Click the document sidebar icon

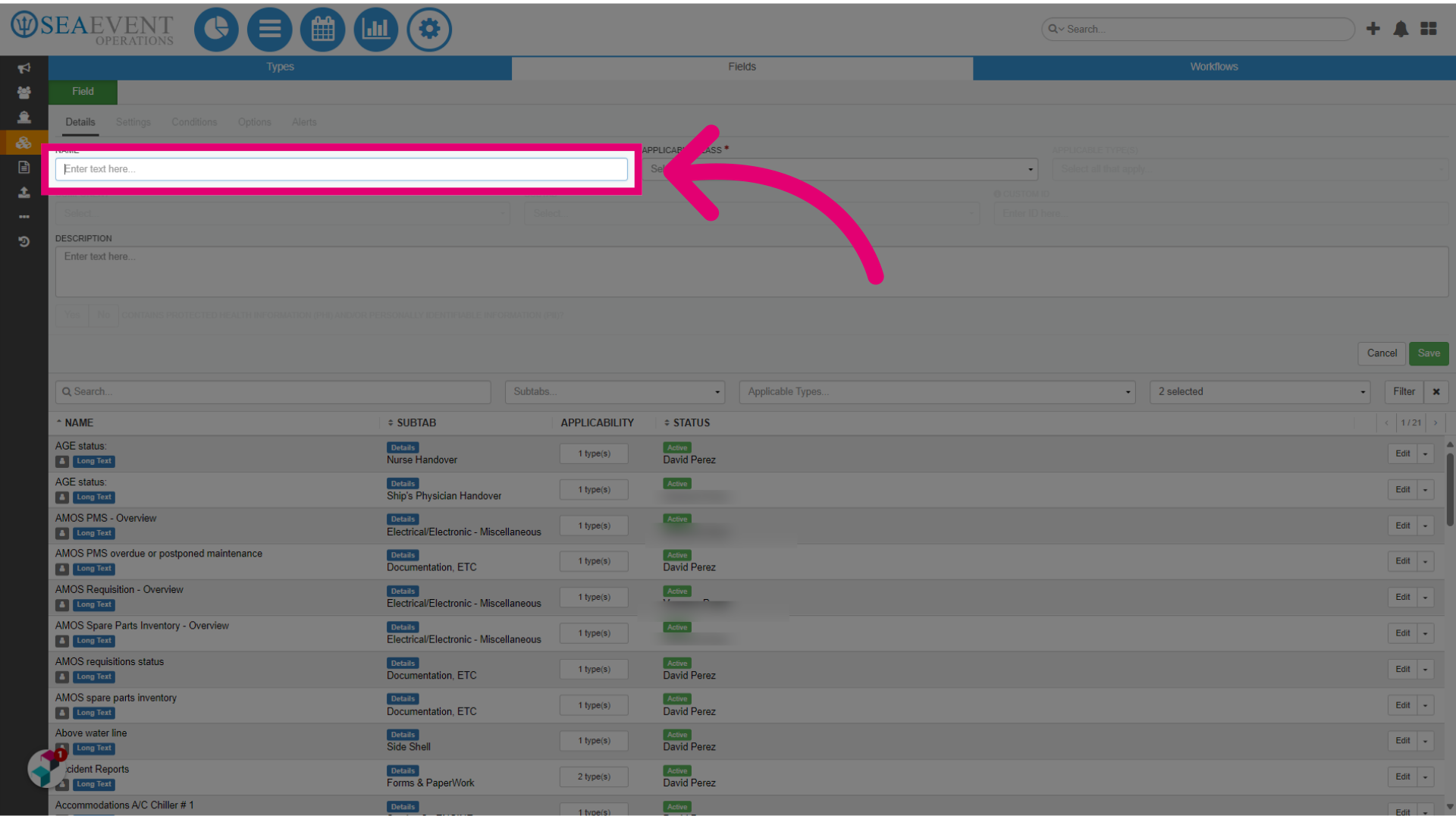click(24, 168)
